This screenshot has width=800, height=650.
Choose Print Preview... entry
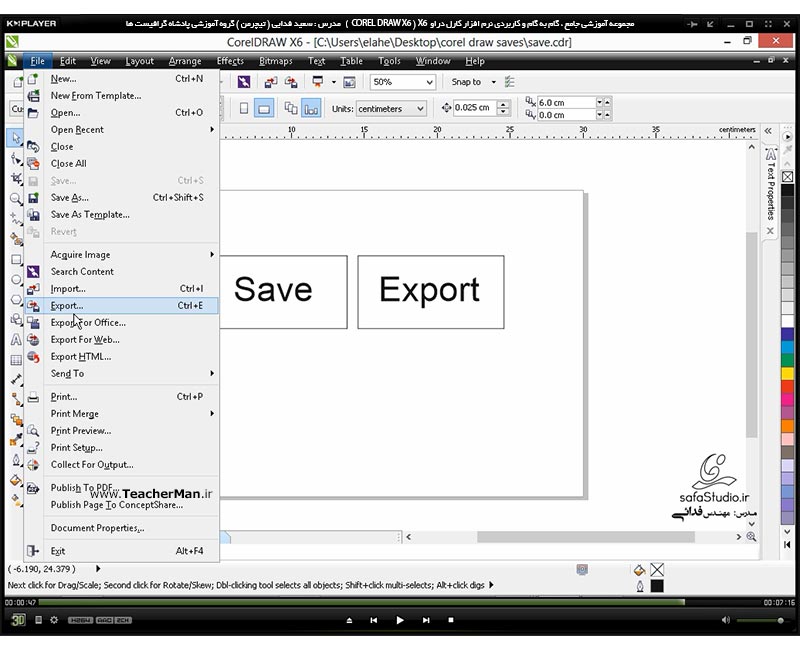click(x=121, y=431)
